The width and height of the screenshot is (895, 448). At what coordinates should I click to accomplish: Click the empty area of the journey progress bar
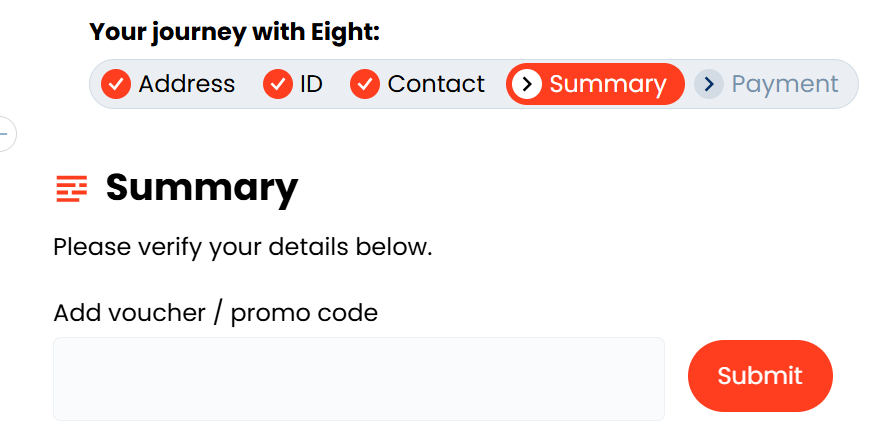coord(848,84)
